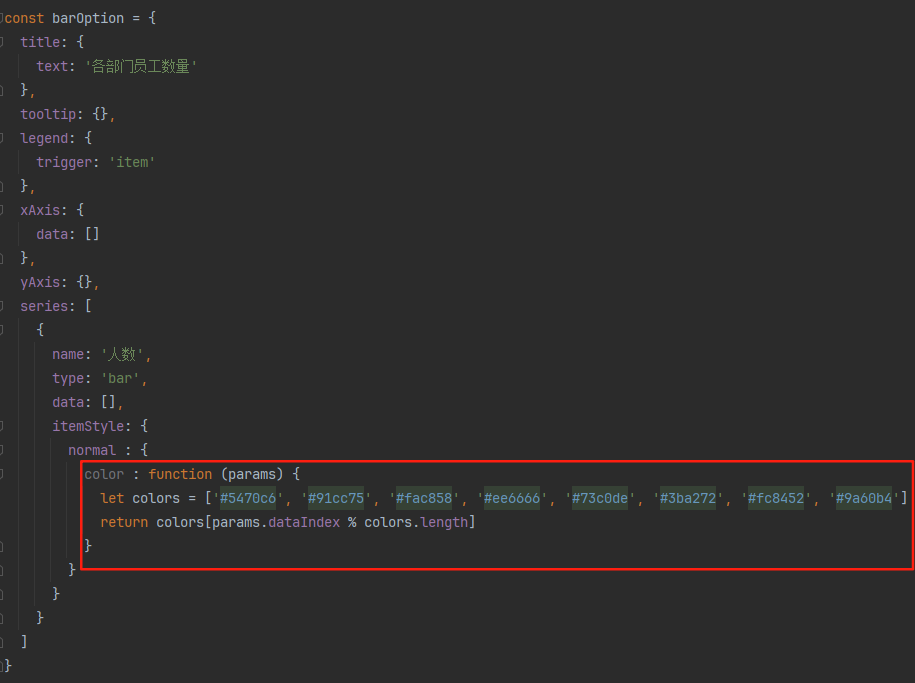Image resolution: width=915 pixels, height=683 pixels.
Task: Click the yAxis property key
Action: (40, 283)
